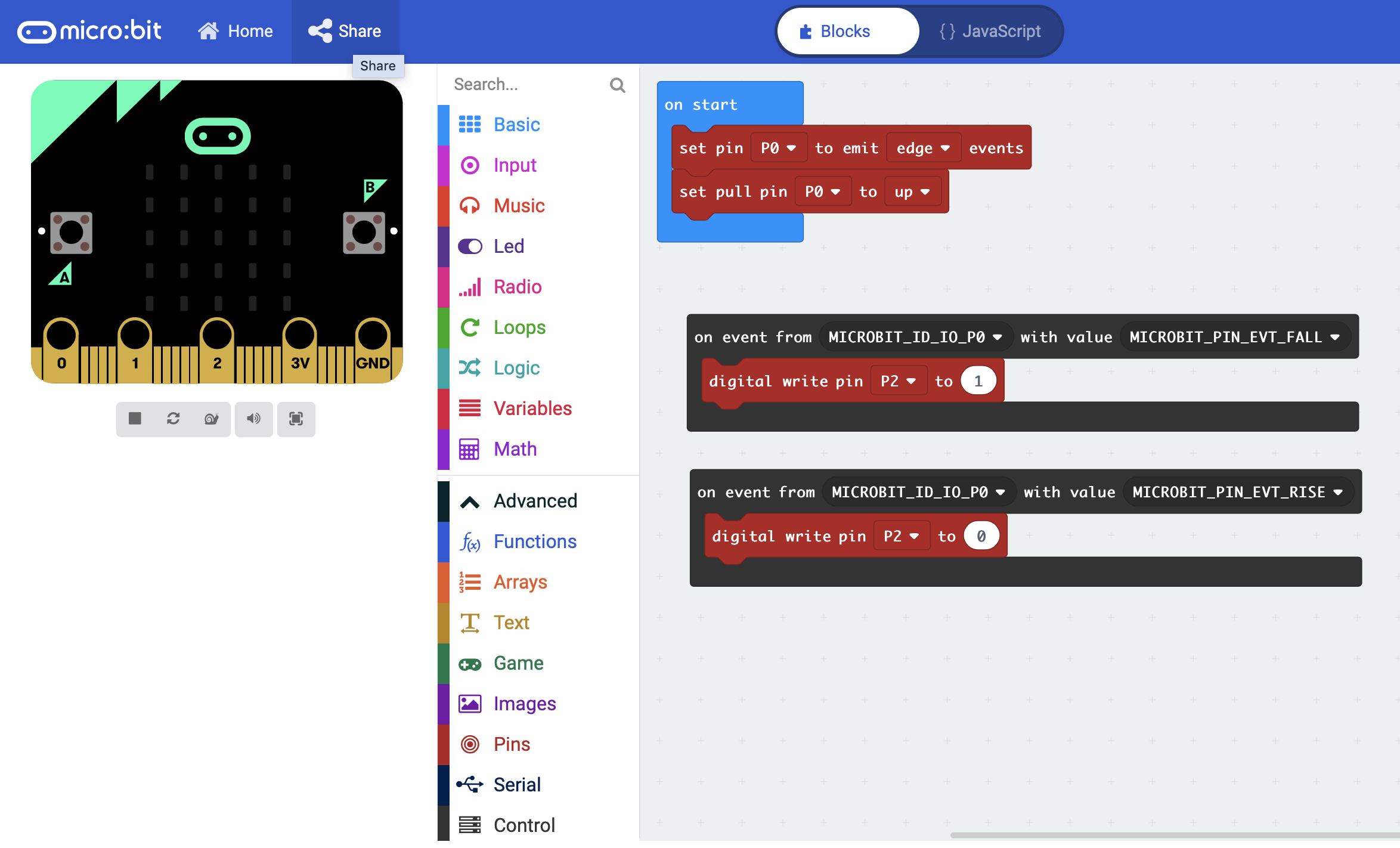
Task: Click the micro:bit logo in the header
Action: pos(89,31)
